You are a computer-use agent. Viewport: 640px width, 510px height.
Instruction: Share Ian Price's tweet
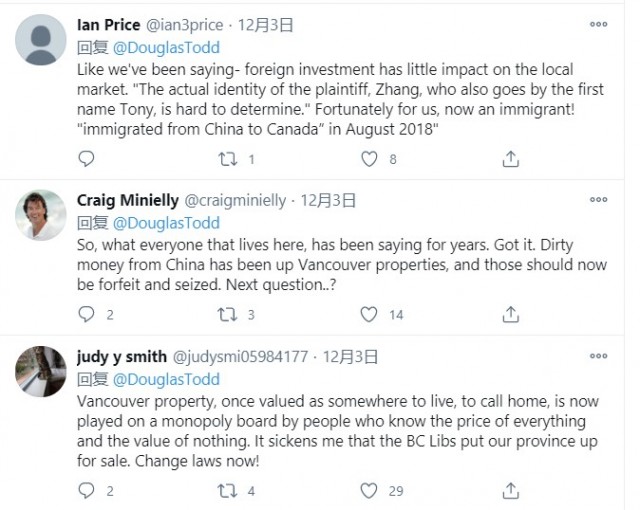click(x=511, y=158)
